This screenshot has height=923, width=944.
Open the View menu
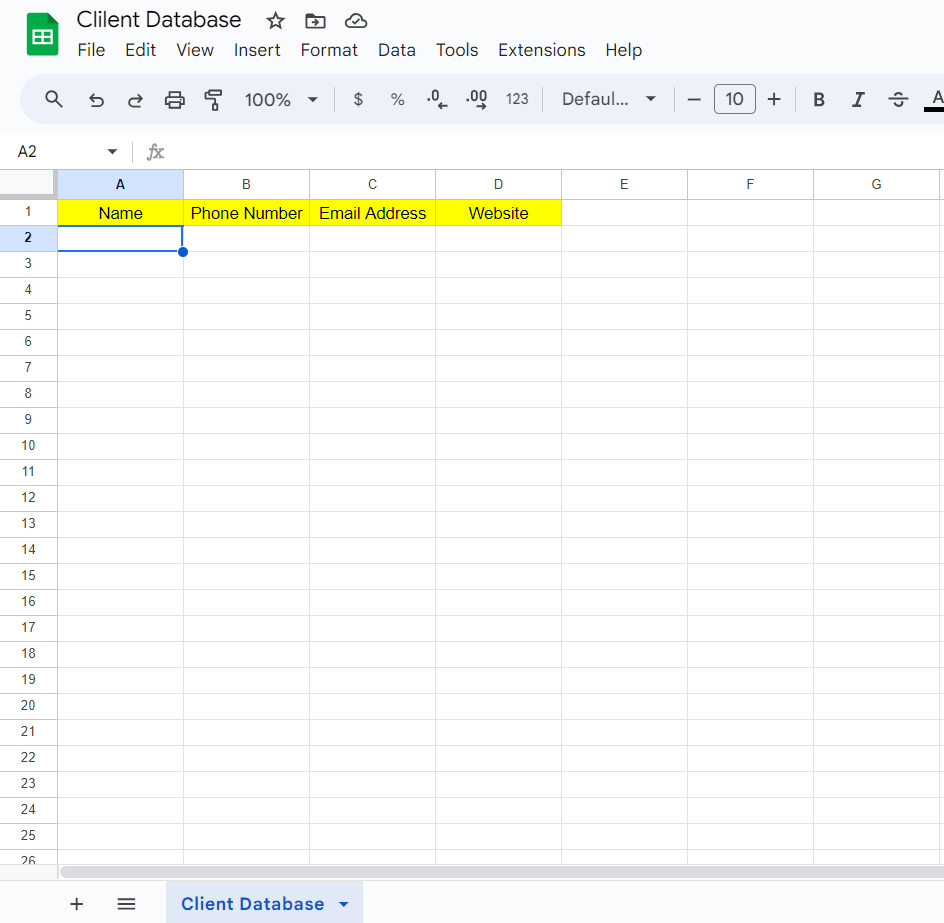pos(194,50)
